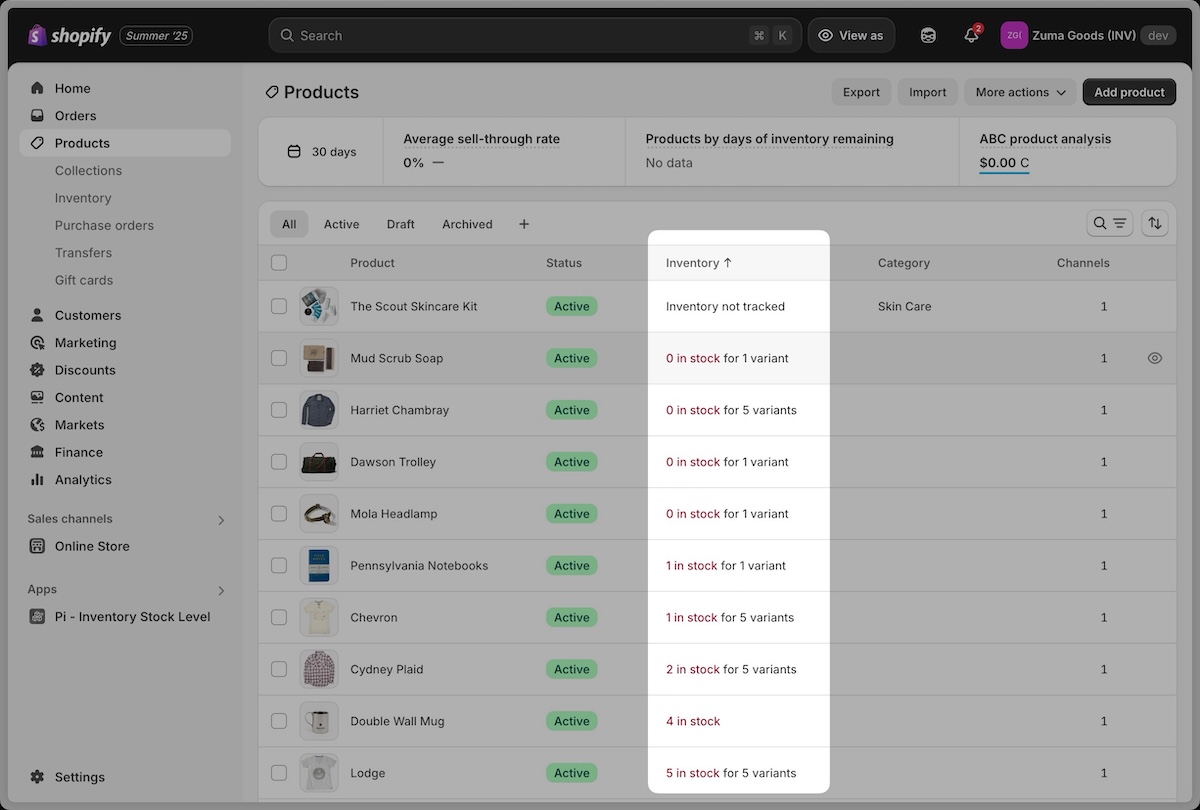1200x810 pixels.
Task: Select Double Wall Mug checkbox
Action: 279,721
